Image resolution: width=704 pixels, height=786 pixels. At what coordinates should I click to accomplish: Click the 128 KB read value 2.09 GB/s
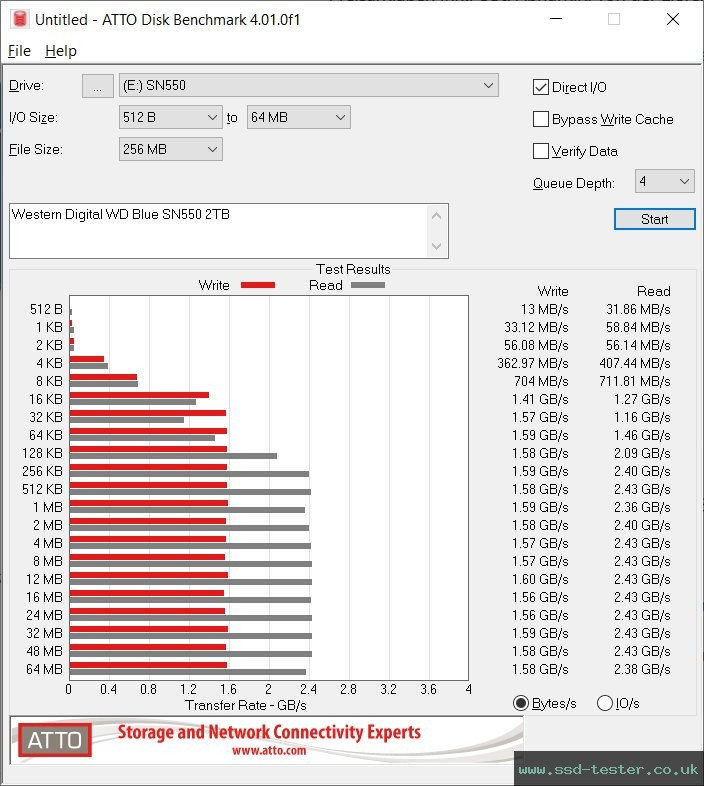(642, 453)
